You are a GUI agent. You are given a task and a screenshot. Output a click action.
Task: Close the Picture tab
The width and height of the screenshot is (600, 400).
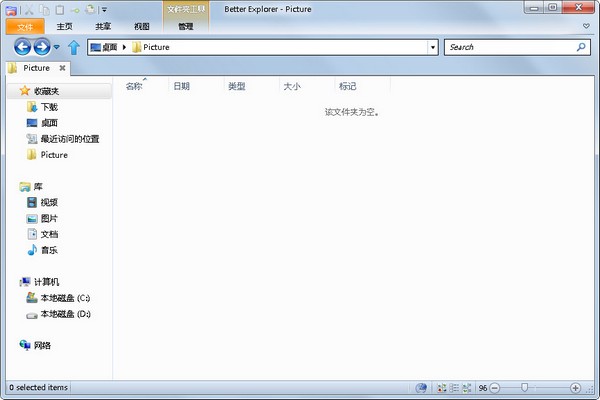tap(62, 68)
